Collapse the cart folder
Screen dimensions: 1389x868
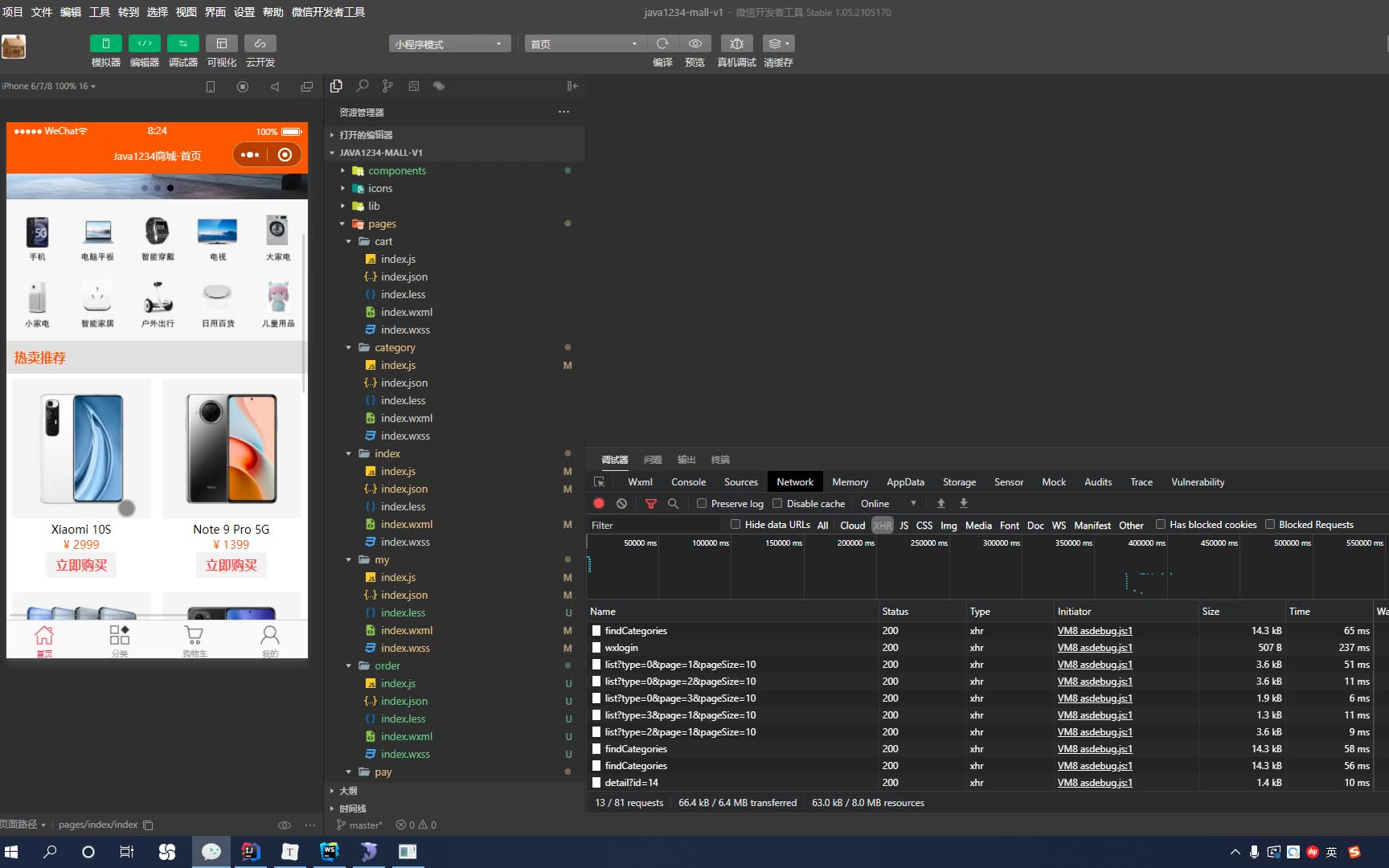pos(349,241)
